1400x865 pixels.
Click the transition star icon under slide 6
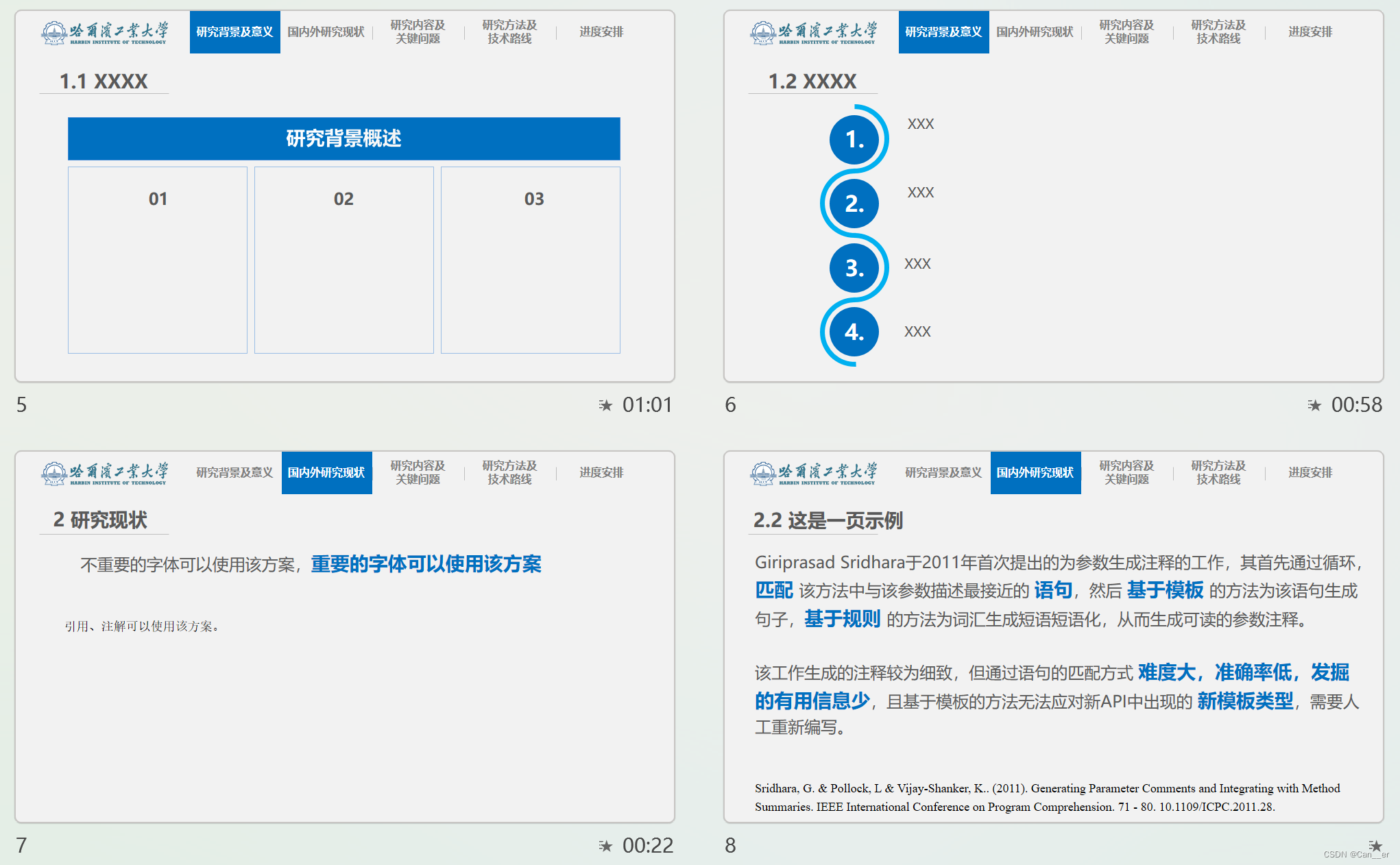(x=1314, y=405)
